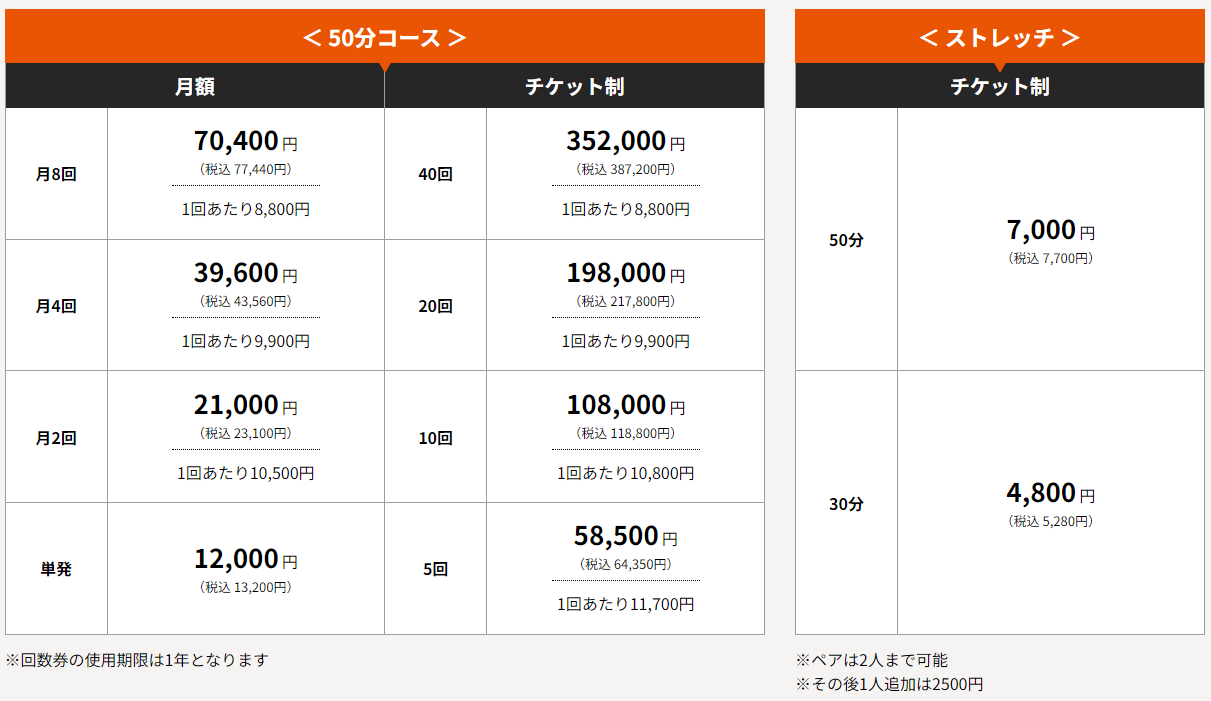This screenshot has height=701, width=1211.
Task: Click the 39,600円 monthly price
Action: (246, 273)
